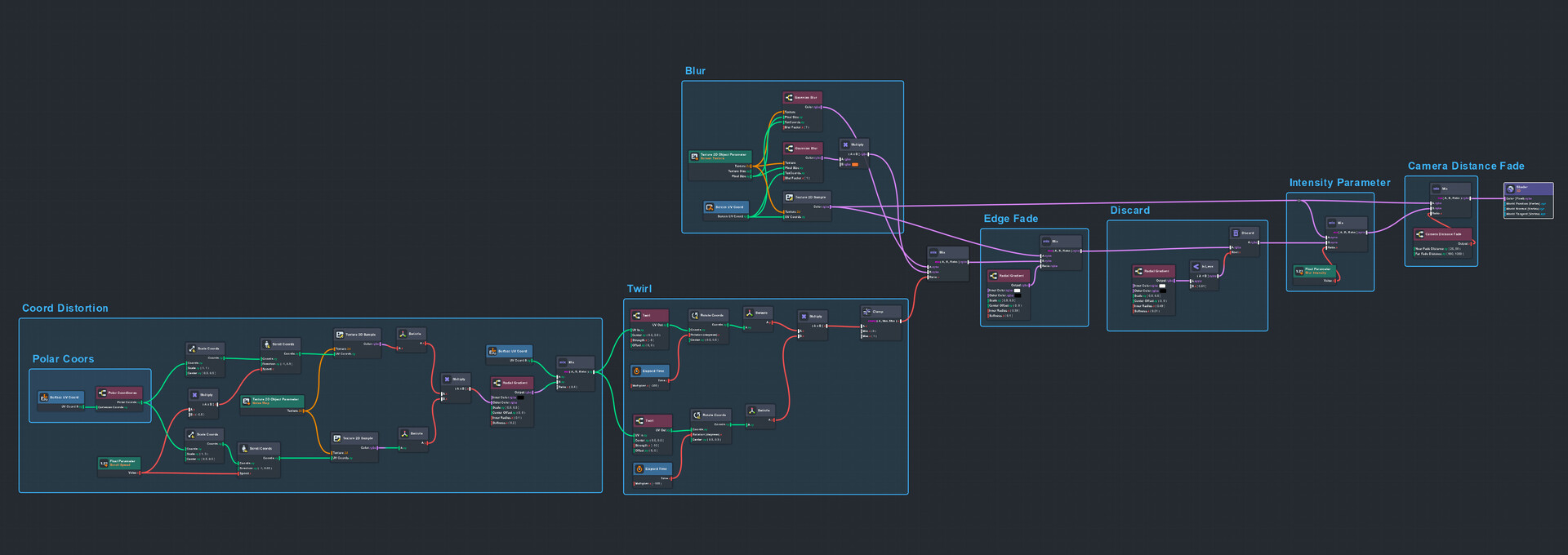The height and width of the screenshot is (555, 1568).
Task: Click the Noise Map Texture 2D Object Parameter icon
Action: (246, 401)
